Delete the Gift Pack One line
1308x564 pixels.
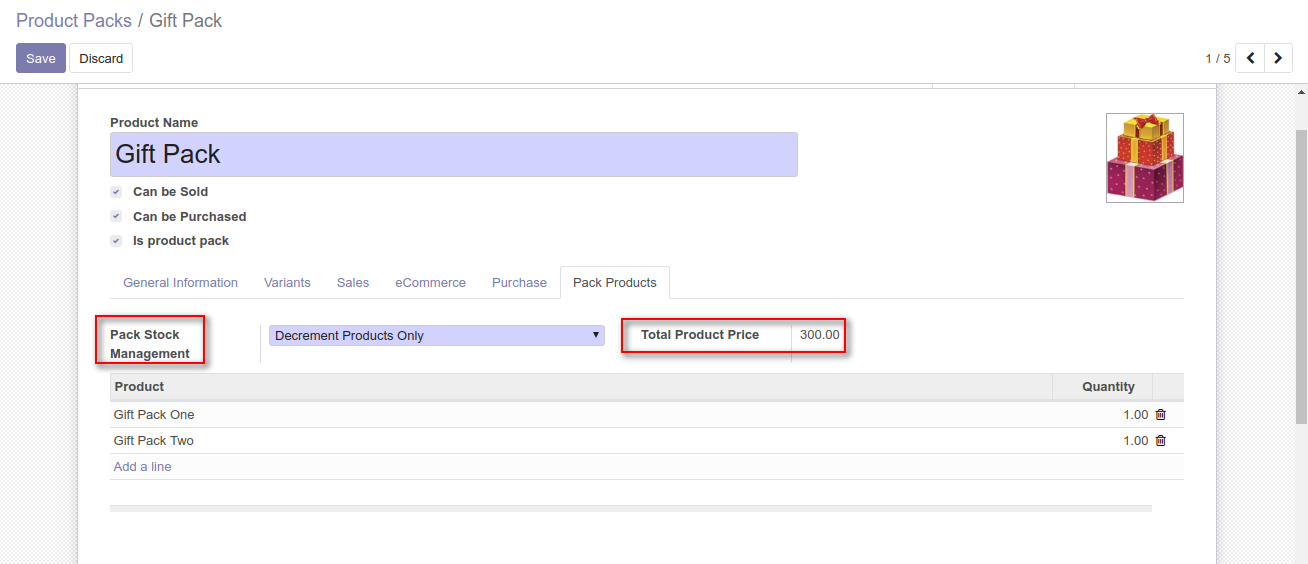point(1160,415)
